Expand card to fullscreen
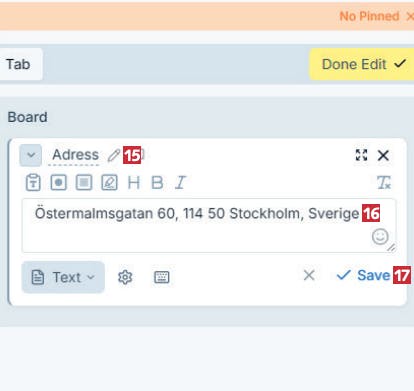The width and height of the screenshot is (414, 391). click(x=362, y=155)
